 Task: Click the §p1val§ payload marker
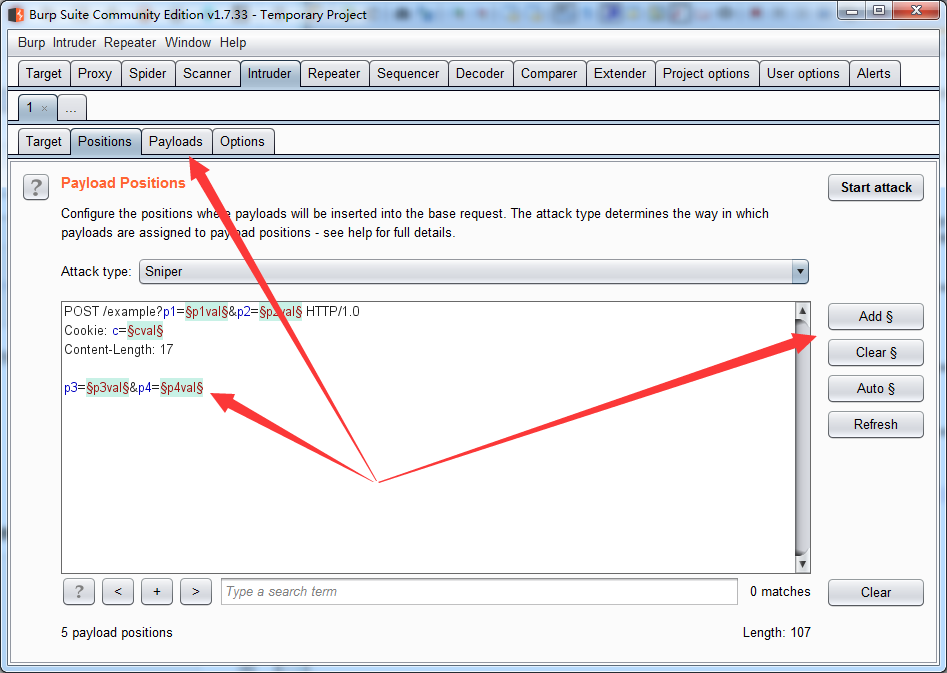207,312
